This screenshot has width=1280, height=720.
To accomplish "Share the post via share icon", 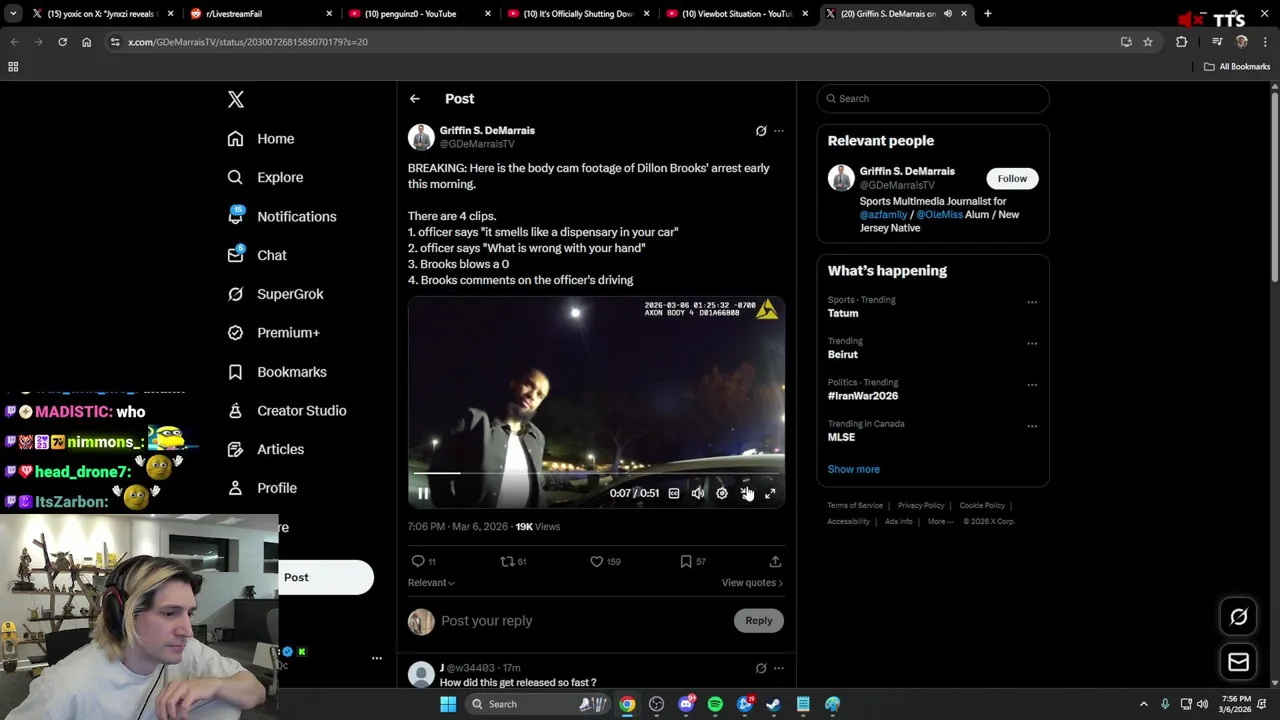I will (x=775, y=561).
